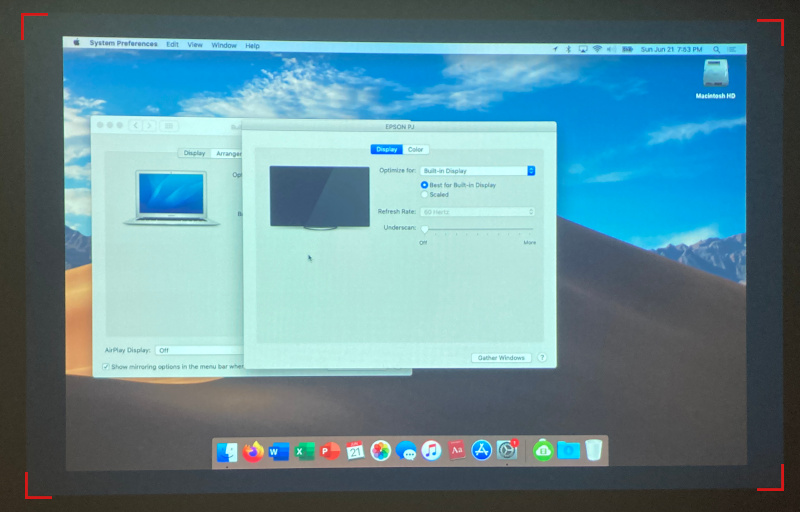Select Display tab in EPSON PJ window
Viewport: 800px width, 512px height.
(386, 149)
